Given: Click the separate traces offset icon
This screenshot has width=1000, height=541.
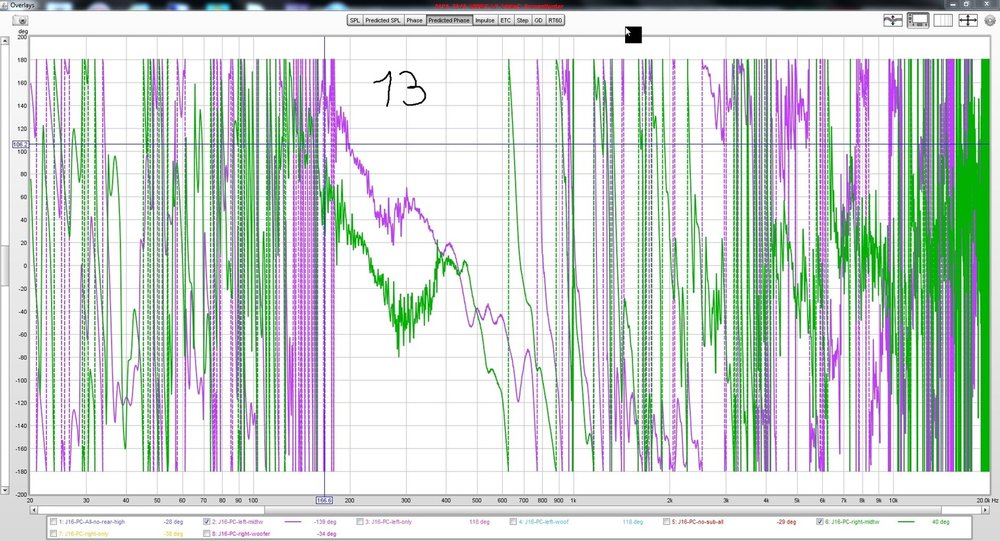Looking at the screenshot, I should [x=893, y=20].
